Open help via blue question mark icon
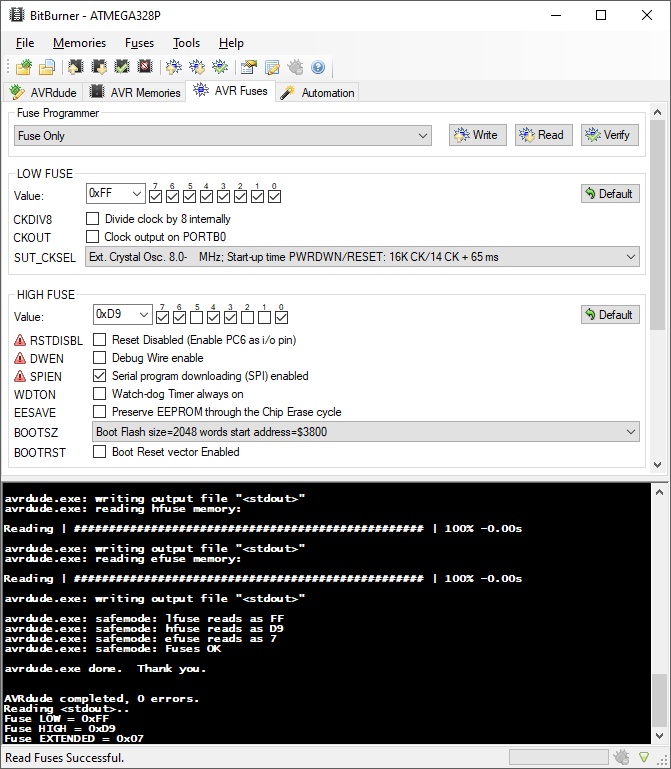Viewport: 671px width, 769px height. click(x=318, y=67)
